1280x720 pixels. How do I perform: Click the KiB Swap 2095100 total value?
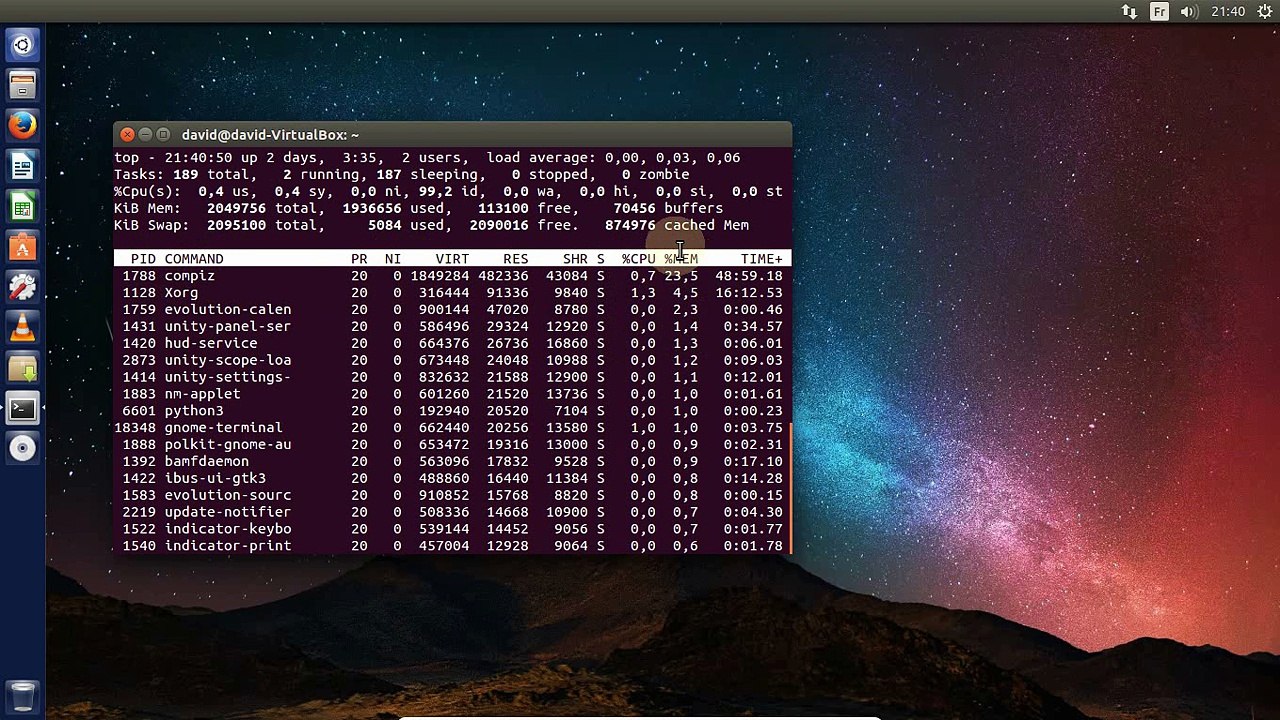pyautogui.click(x=236, y=226)
